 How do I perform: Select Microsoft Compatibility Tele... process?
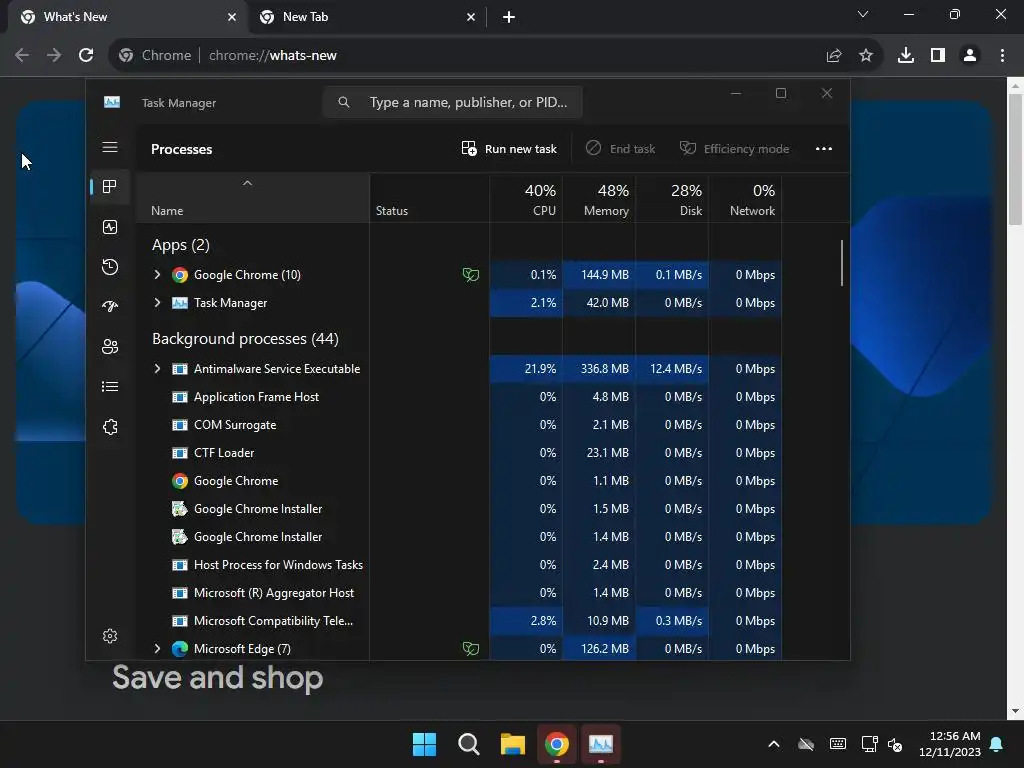(x=459, y=621)
